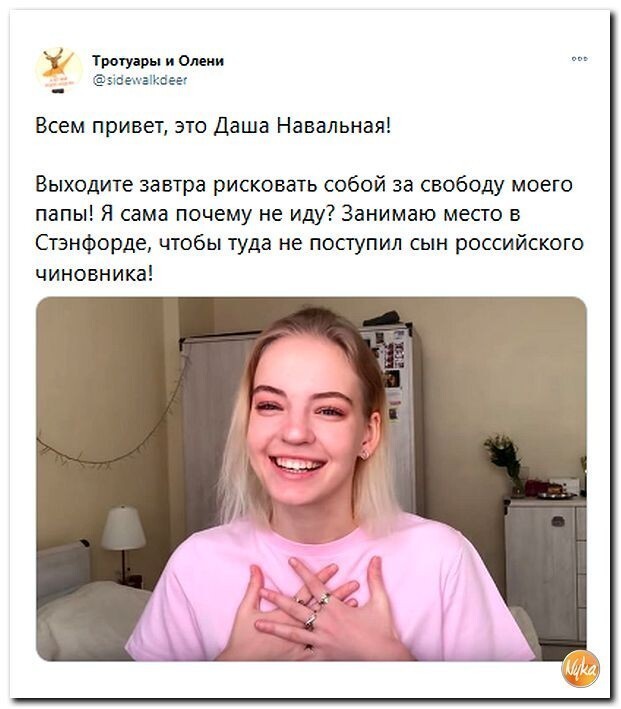Click the wooden dresser cabinet in photo
The height and width of the screenshot is (709, 621).
pos(545,572)
